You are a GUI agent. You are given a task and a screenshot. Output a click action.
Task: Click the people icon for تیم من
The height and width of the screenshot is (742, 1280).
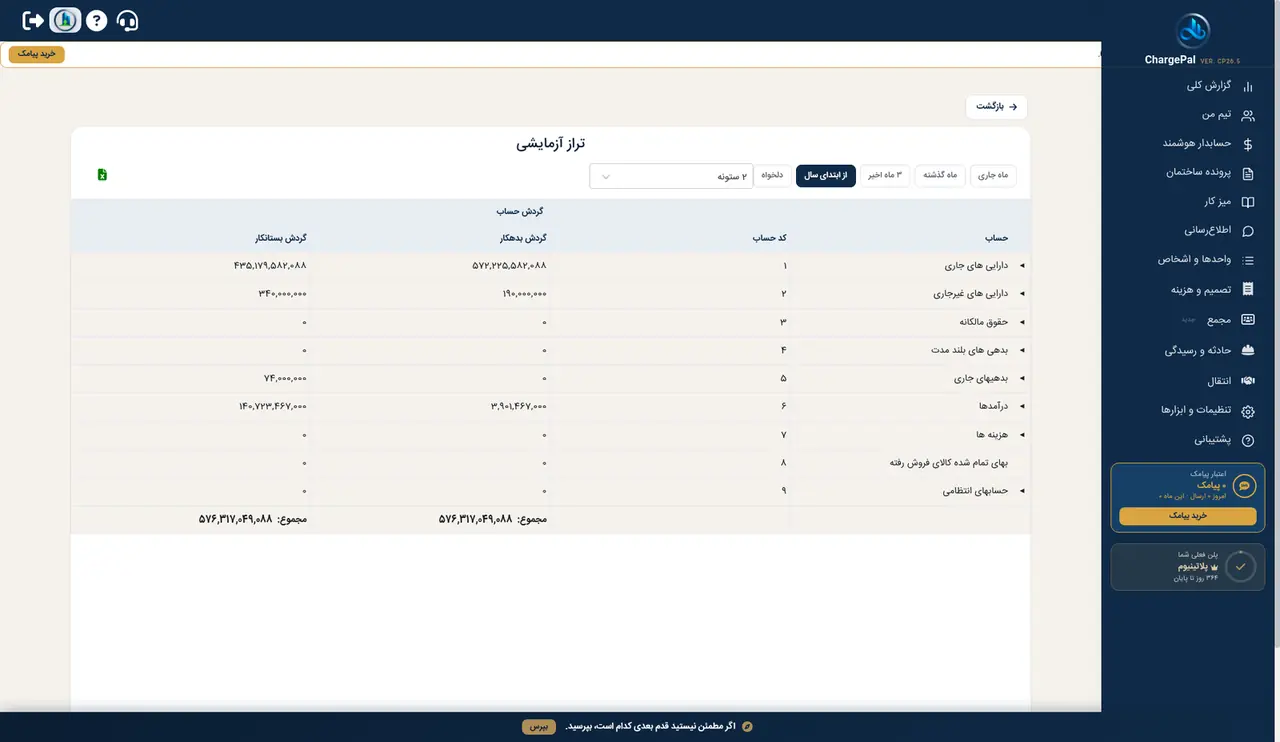1247,115
